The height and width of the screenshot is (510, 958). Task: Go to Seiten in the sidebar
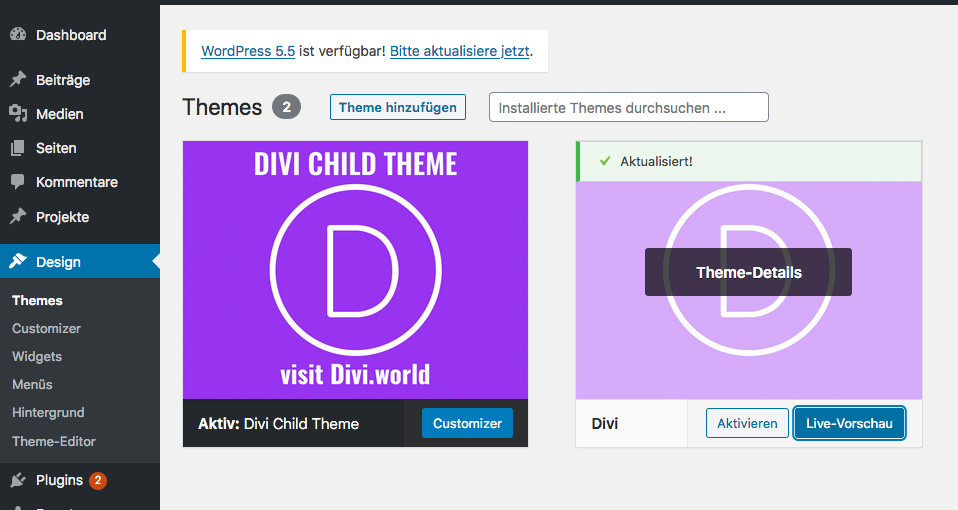(79, 148)
